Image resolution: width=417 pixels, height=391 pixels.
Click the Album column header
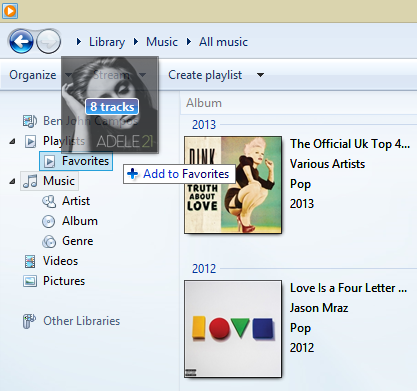pyautogui.click(x=204, y=103)
